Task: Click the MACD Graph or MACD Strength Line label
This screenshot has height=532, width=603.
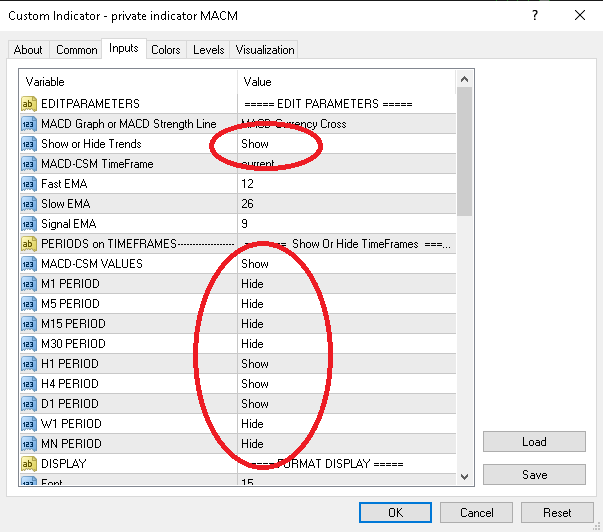Action: (x=129, y=124)
